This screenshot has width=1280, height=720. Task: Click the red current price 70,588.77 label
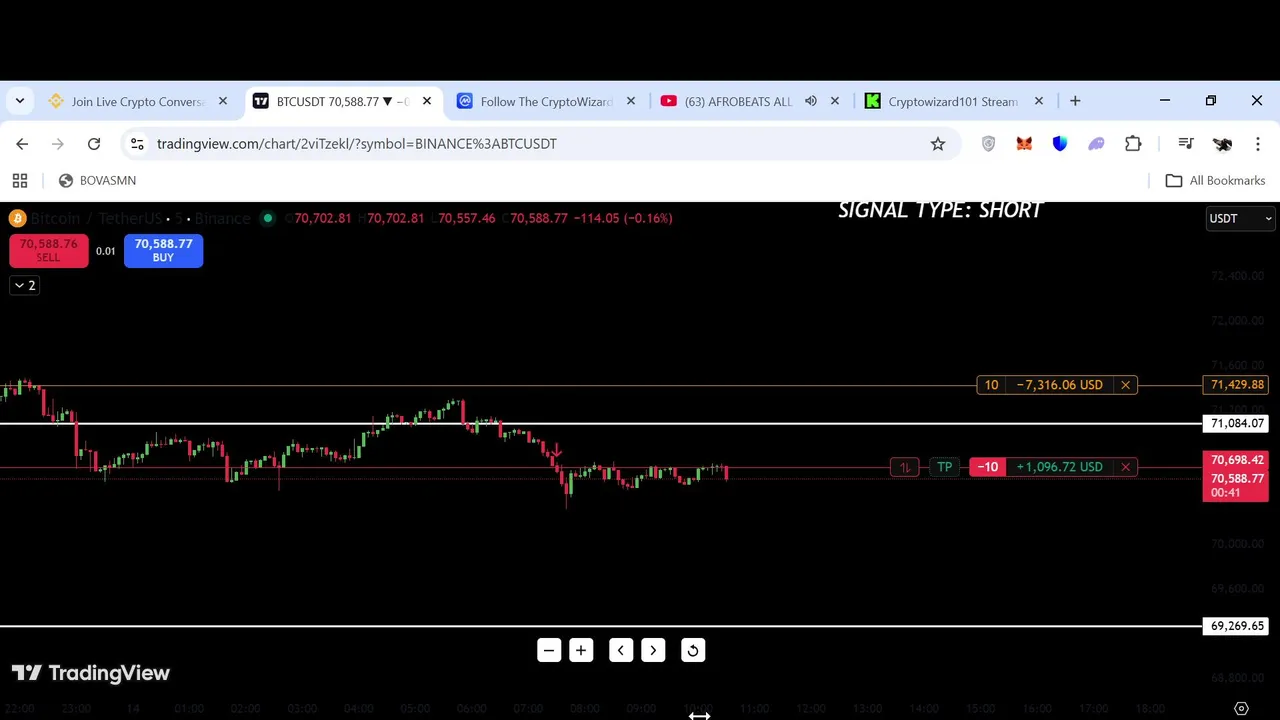coord(1237,479)
